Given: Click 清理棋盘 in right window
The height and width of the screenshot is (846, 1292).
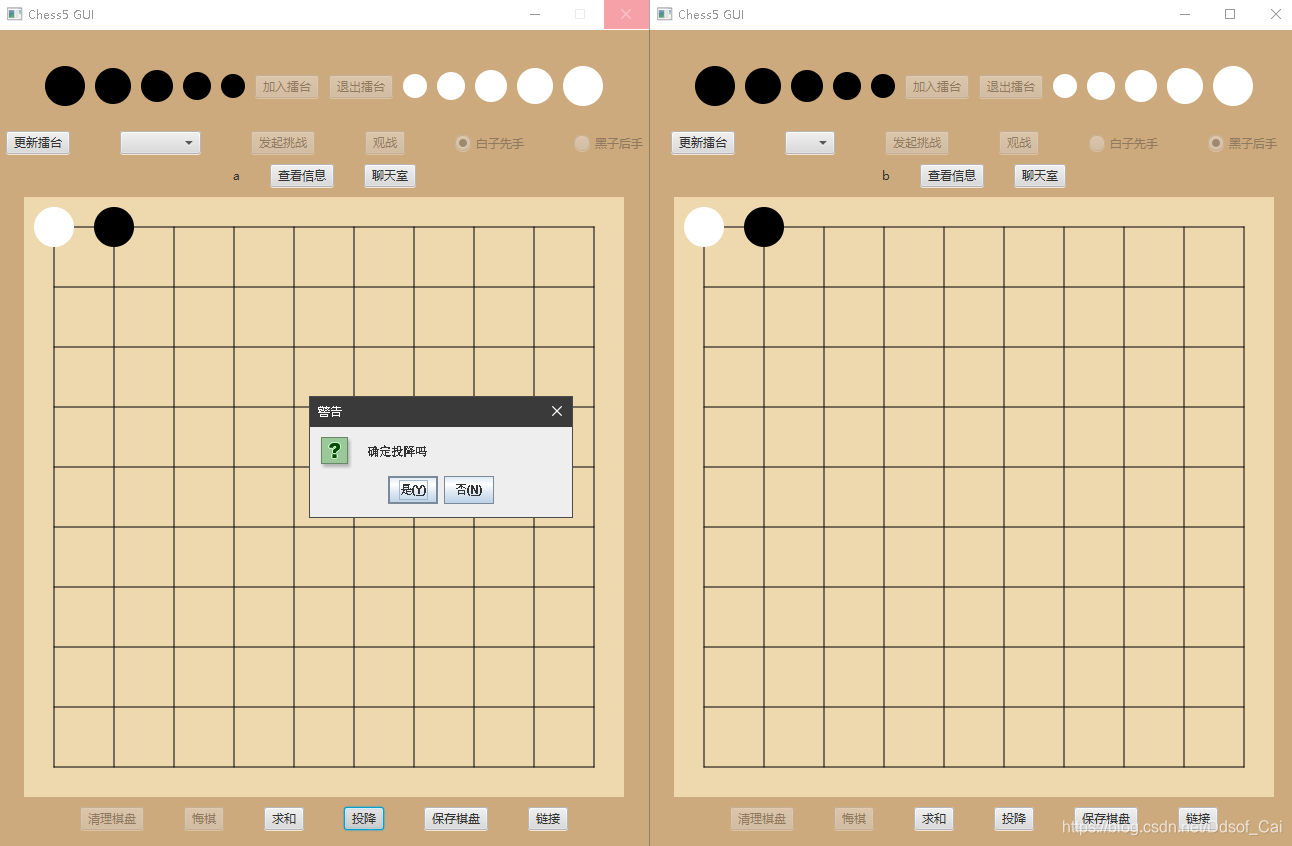Looking at the screenshot, I should click(762, 819).
